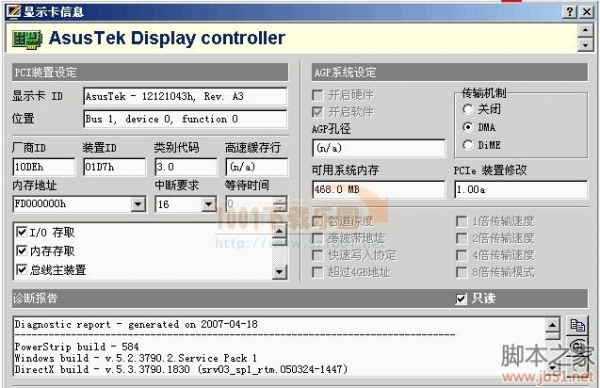Click the 传输机制 group label
600x388 pixels.
(x=484, y=93)
